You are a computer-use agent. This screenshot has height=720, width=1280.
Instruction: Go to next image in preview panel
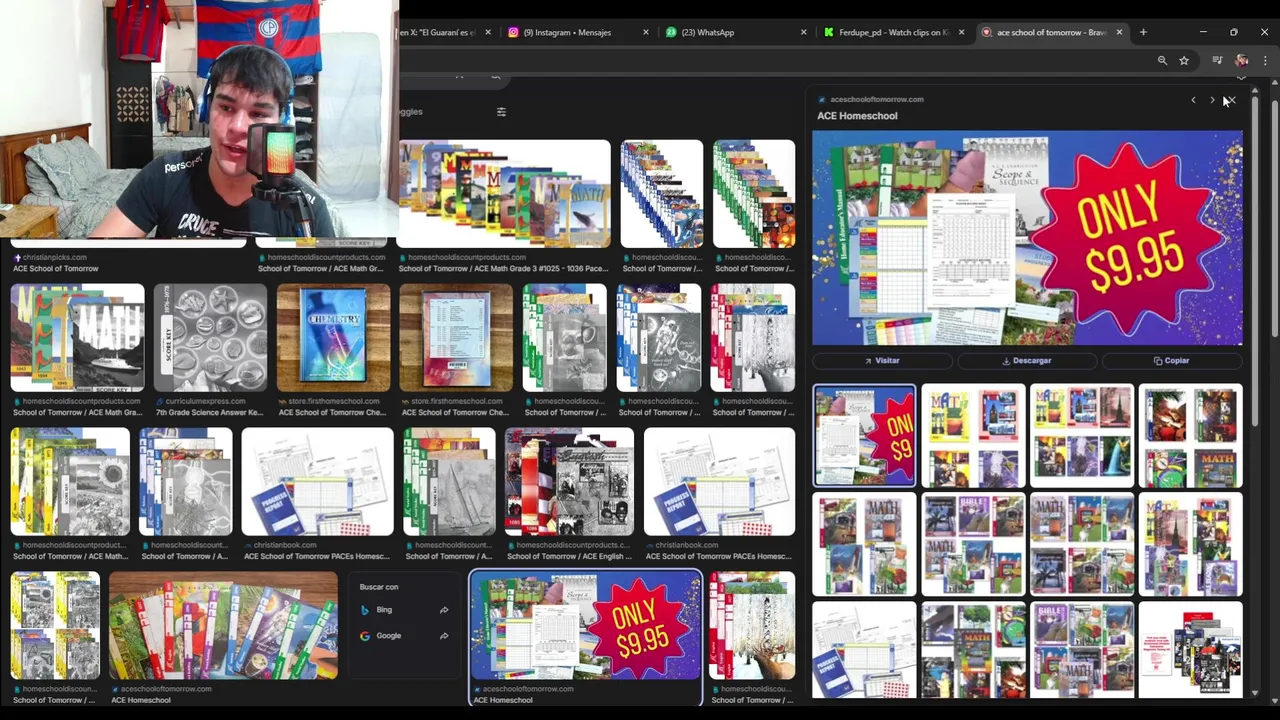coord(1212,100)
